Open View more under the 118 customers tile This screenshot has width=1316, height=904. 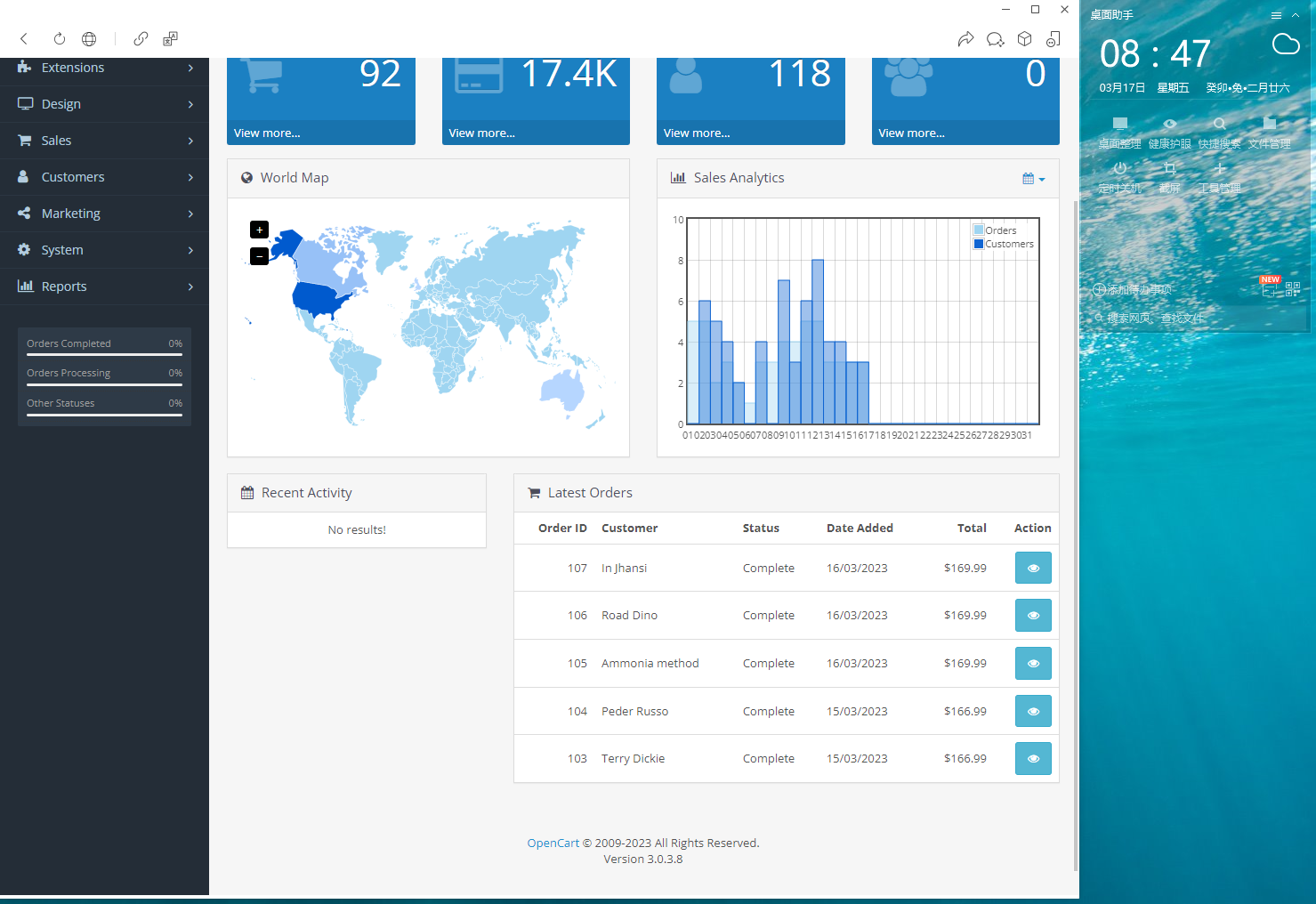pyautogui.click(x=697, y=133)
